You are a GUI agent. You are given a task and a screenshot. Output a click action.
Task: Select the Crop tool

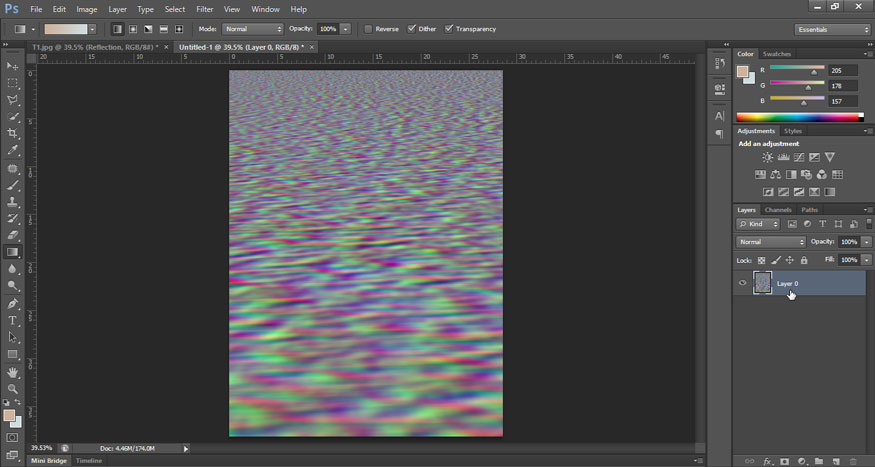tap(13, 134)
